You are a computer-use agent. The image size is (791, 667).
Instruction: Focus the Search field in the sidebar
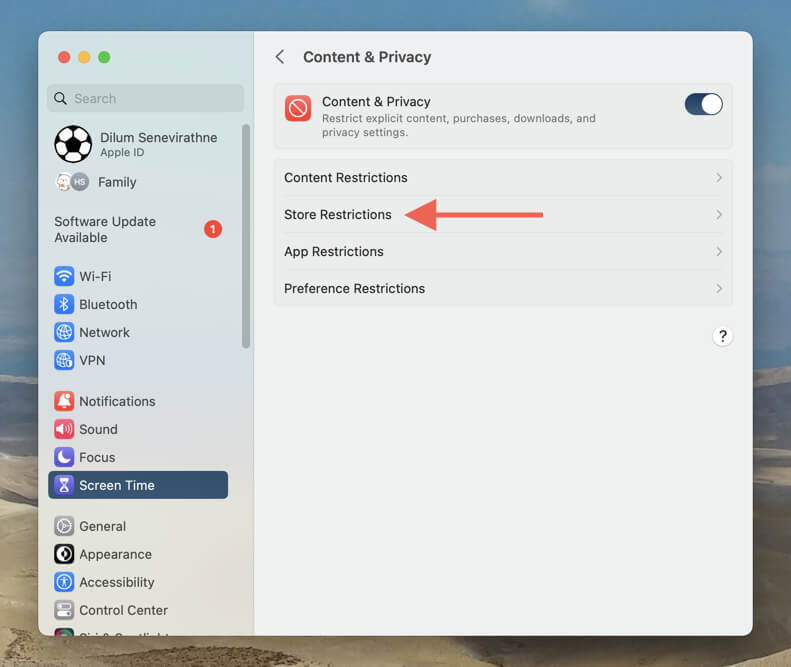[x=145, y=98]
